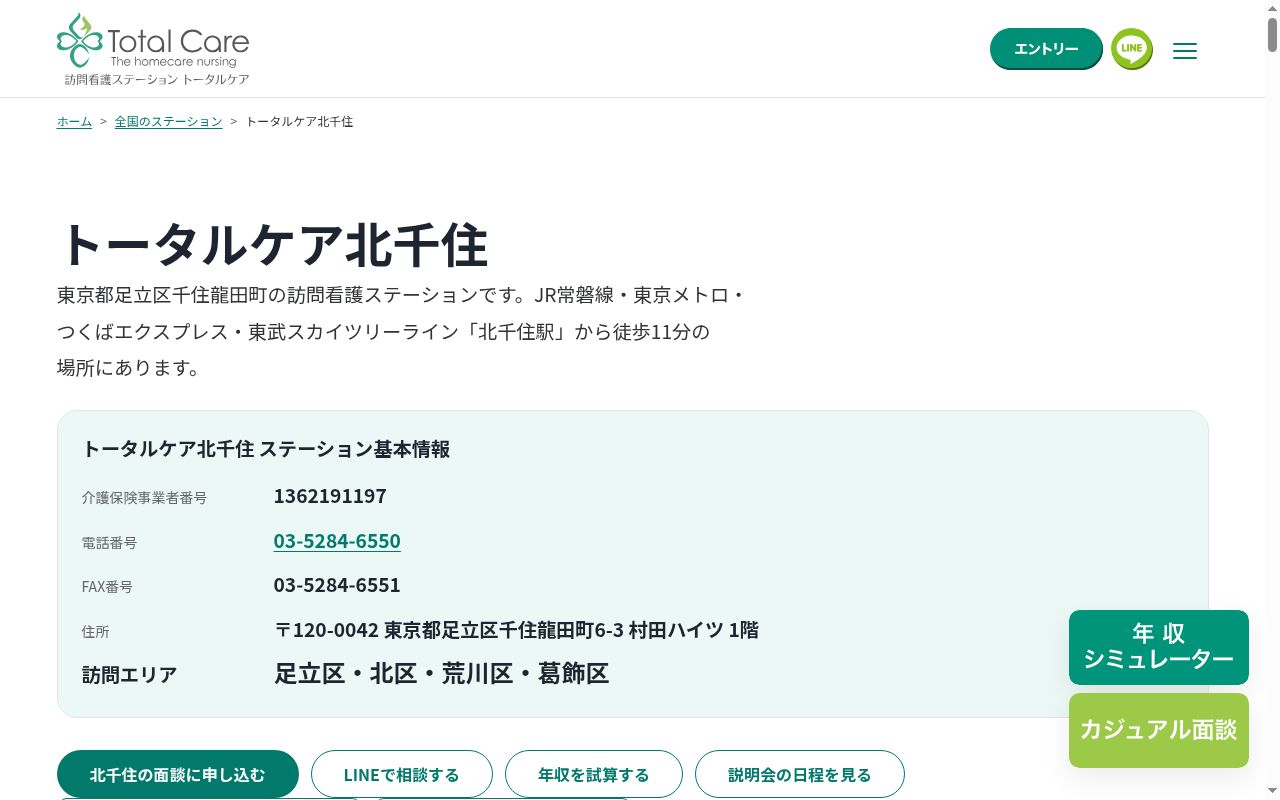Open the hamburger menu
Viewport: 1280px width, 800px height.
1185,50
